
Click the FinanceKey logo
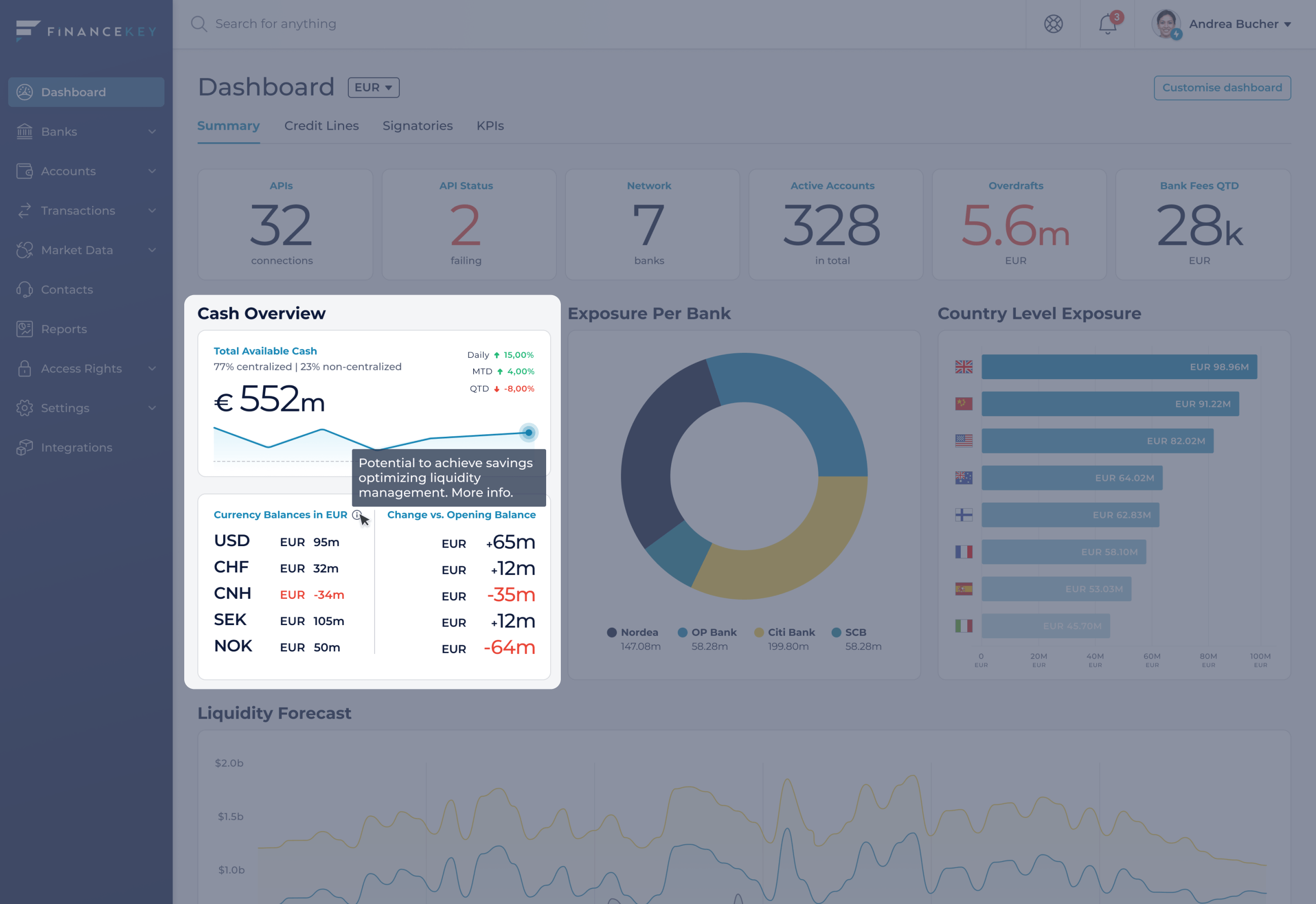point(86,30)
